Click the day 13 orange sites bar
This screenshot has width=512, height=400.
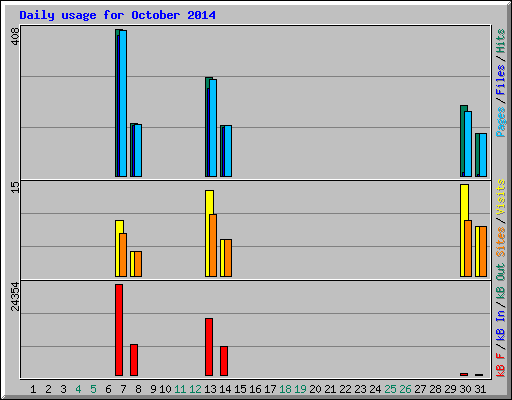[213, 245]
